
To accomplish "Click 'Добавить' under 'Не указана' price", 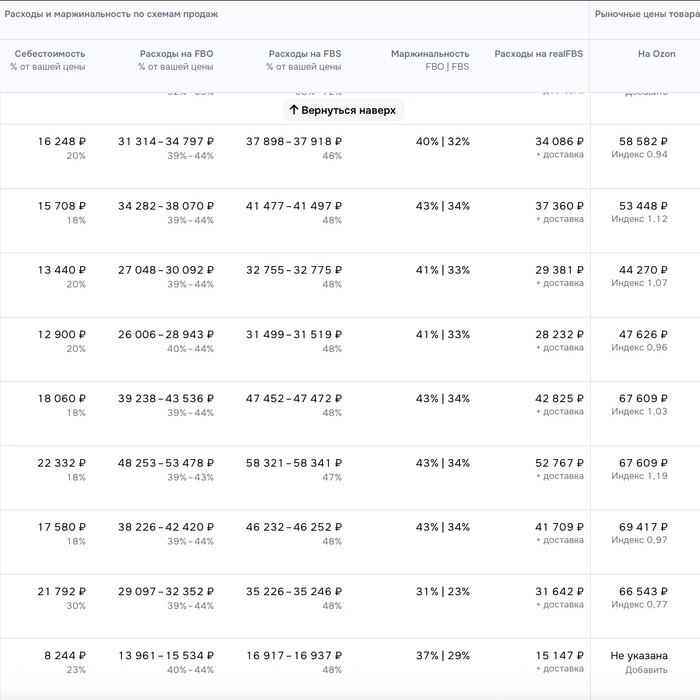I will (x=646, y=670).
